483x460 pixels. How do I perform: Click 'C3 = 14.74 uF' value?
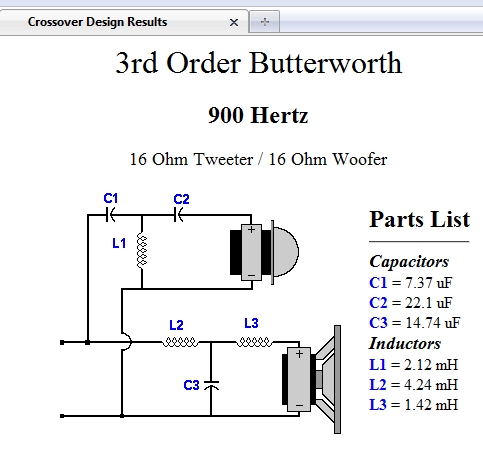click(415, 323)
